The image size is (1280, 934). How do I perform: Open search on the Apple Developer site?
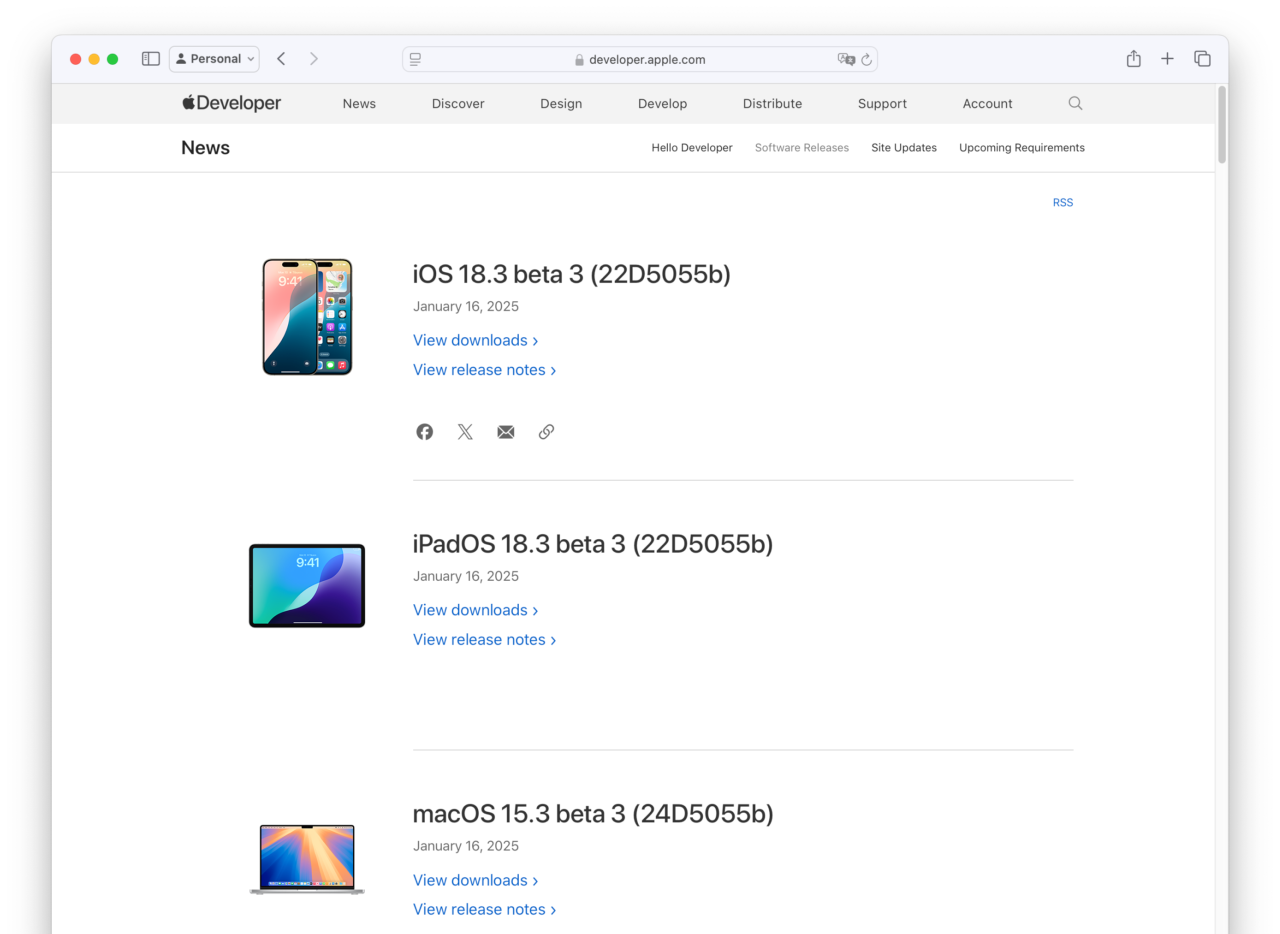1075,103
